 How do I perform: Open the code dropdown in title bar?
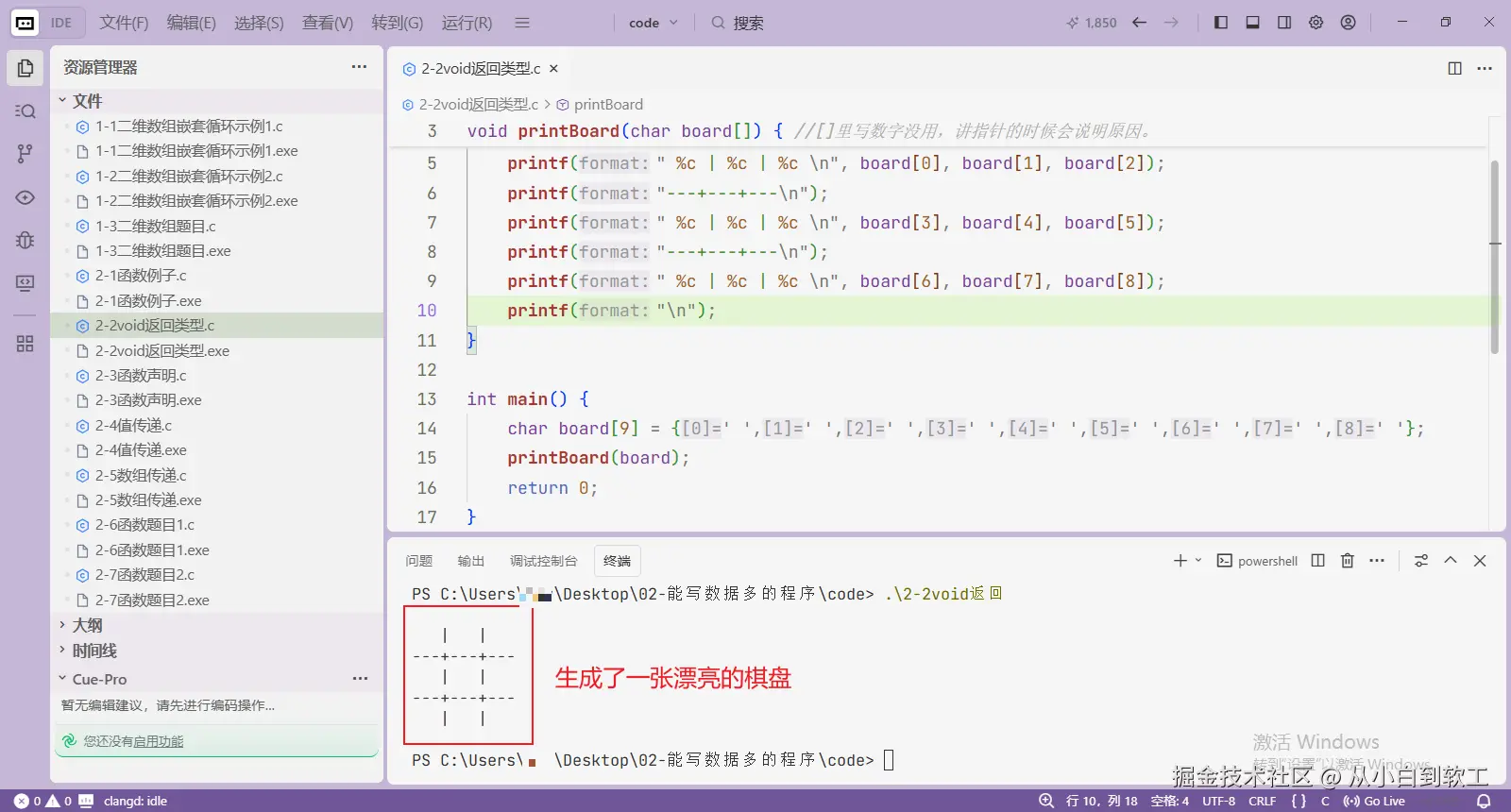click(x=654, y=23)
